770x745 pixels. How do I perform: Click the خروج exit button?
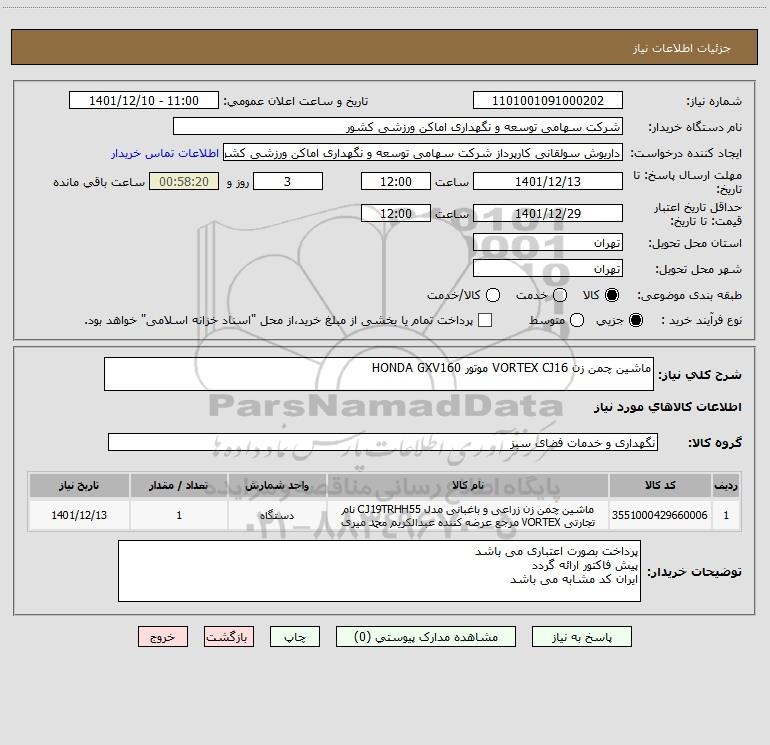(163, 637)
